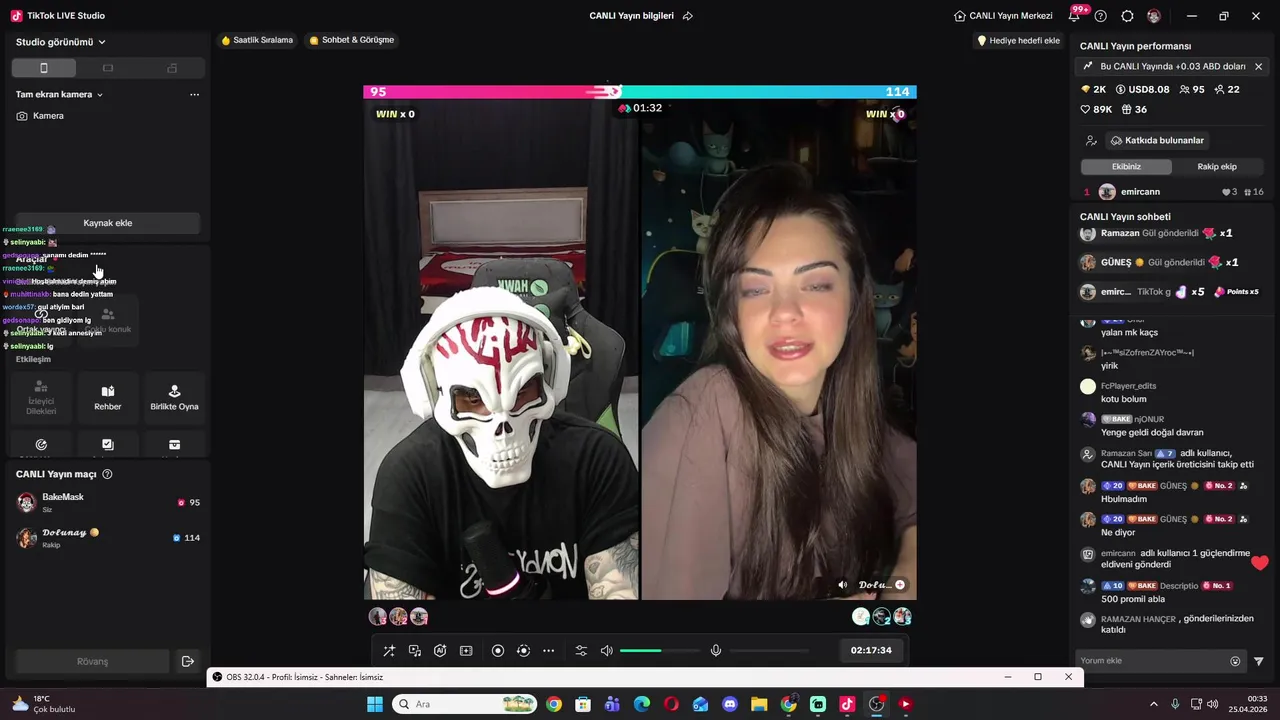Open the help icon beside CANLI Yayın maçı

point(107,474)
